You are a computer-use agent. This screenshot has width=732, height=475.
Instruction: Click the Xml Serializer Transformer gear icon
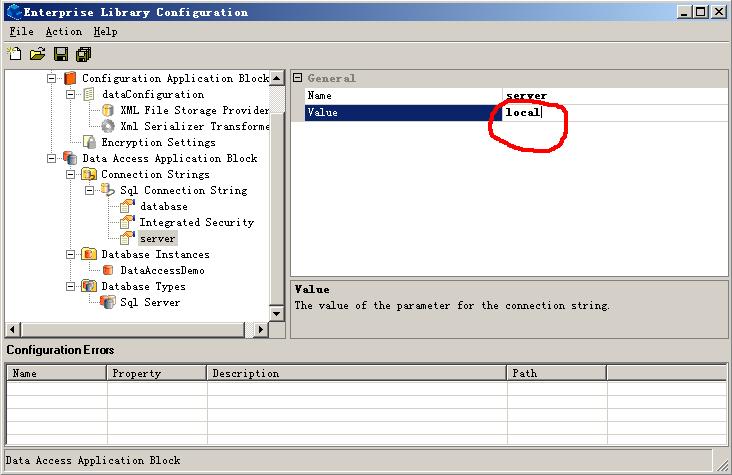[x=108, y=126]
